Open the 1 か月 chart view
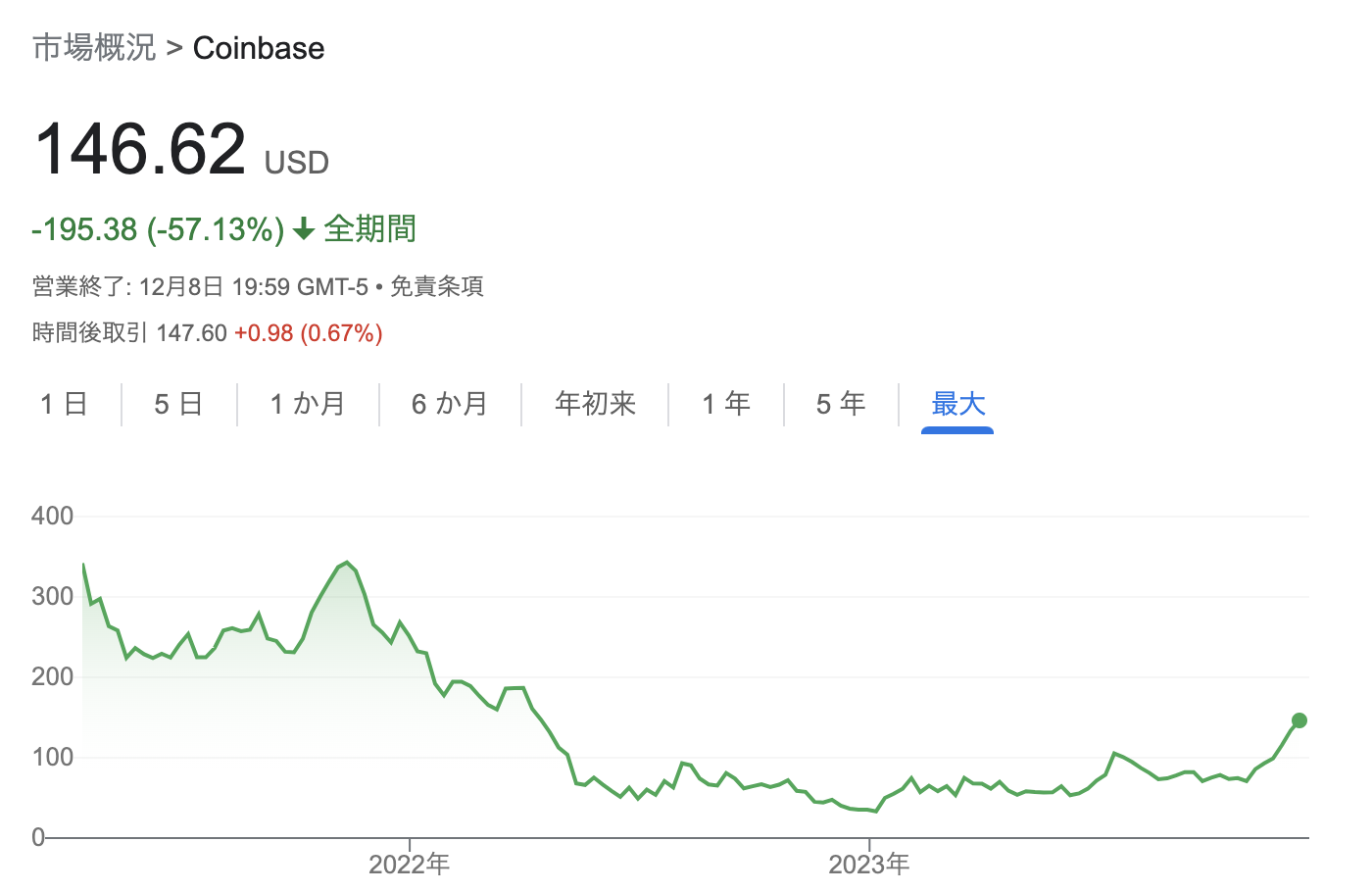 point(307,403)
